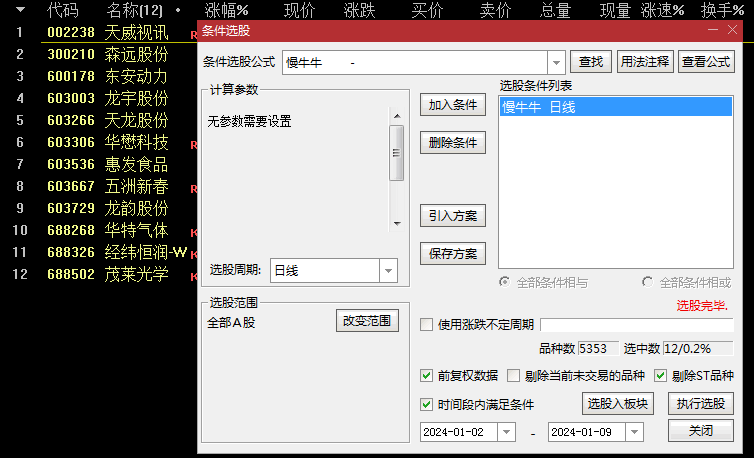Close the 条件选股 dialog via X icon
Image resolution: width=754 pixels, height=458 pixels.
click(732, 30)
